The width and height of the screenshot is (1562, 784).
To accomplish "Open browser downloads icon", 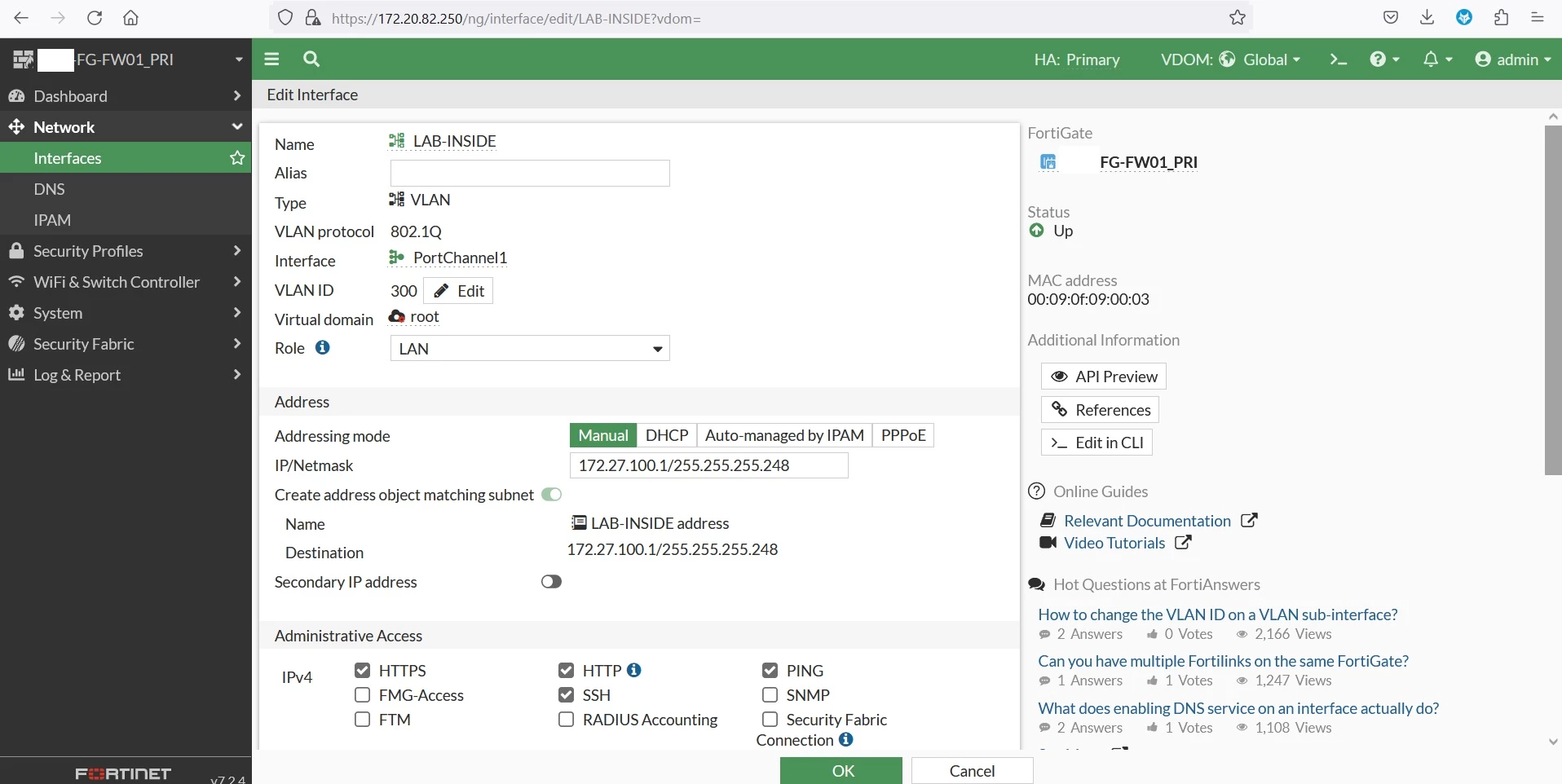I will 1427,18.
